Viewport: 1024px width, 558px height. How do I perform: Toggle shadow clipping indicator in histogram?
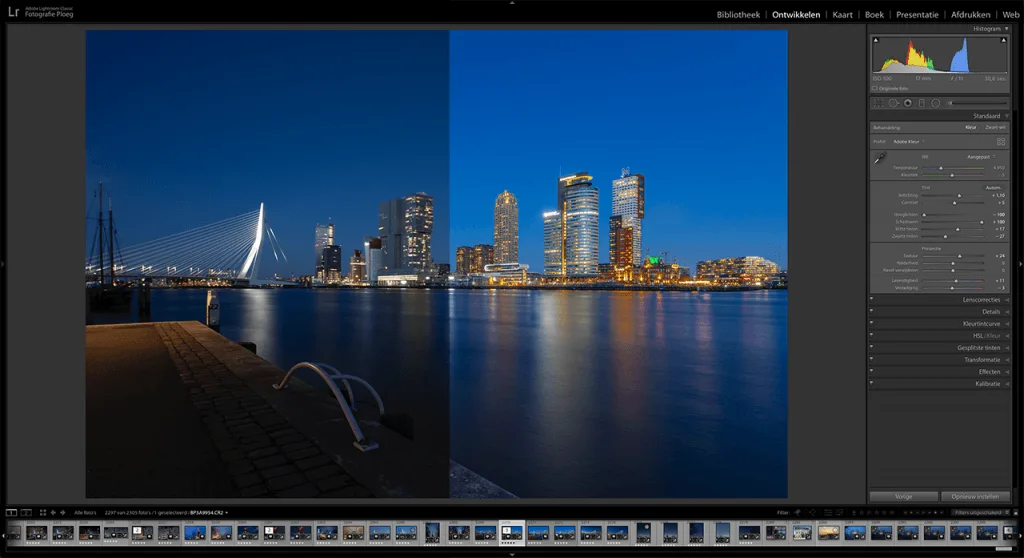pyautogui.click(x=876, y=41)
